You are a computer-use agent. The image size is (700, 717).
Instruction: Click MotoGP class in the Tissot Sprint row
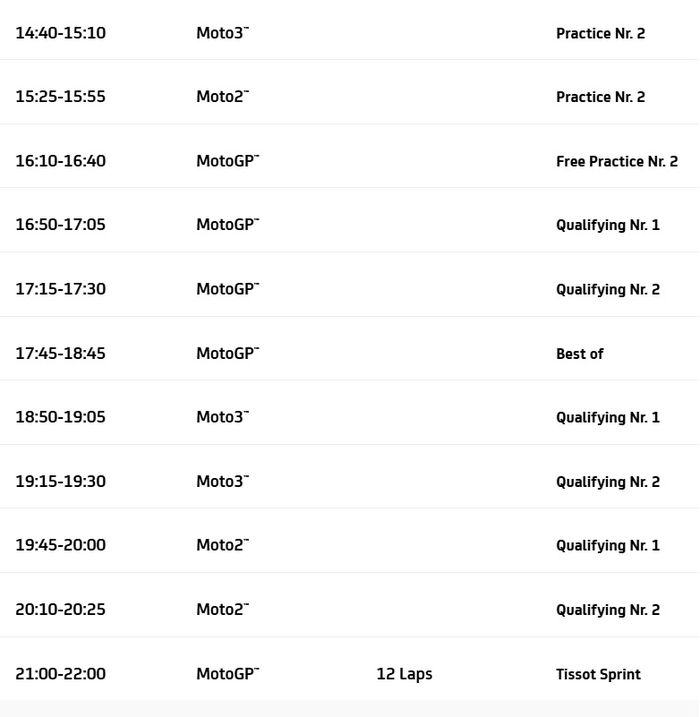[x=227, y=674]
